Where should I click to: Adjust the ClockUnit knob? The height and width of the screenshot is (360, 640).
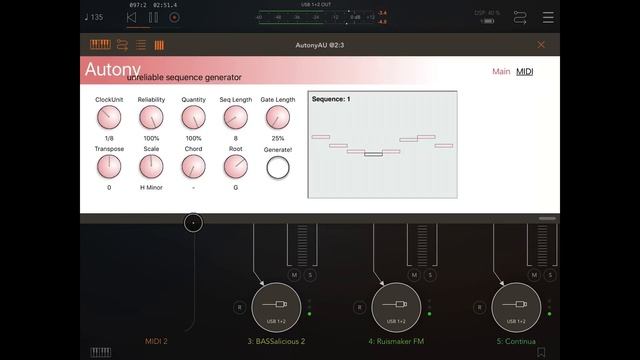109,117
